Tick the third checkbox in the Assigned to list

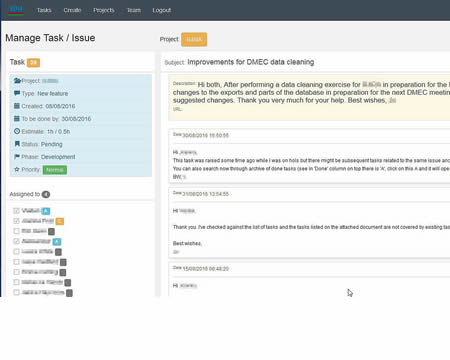16,231
